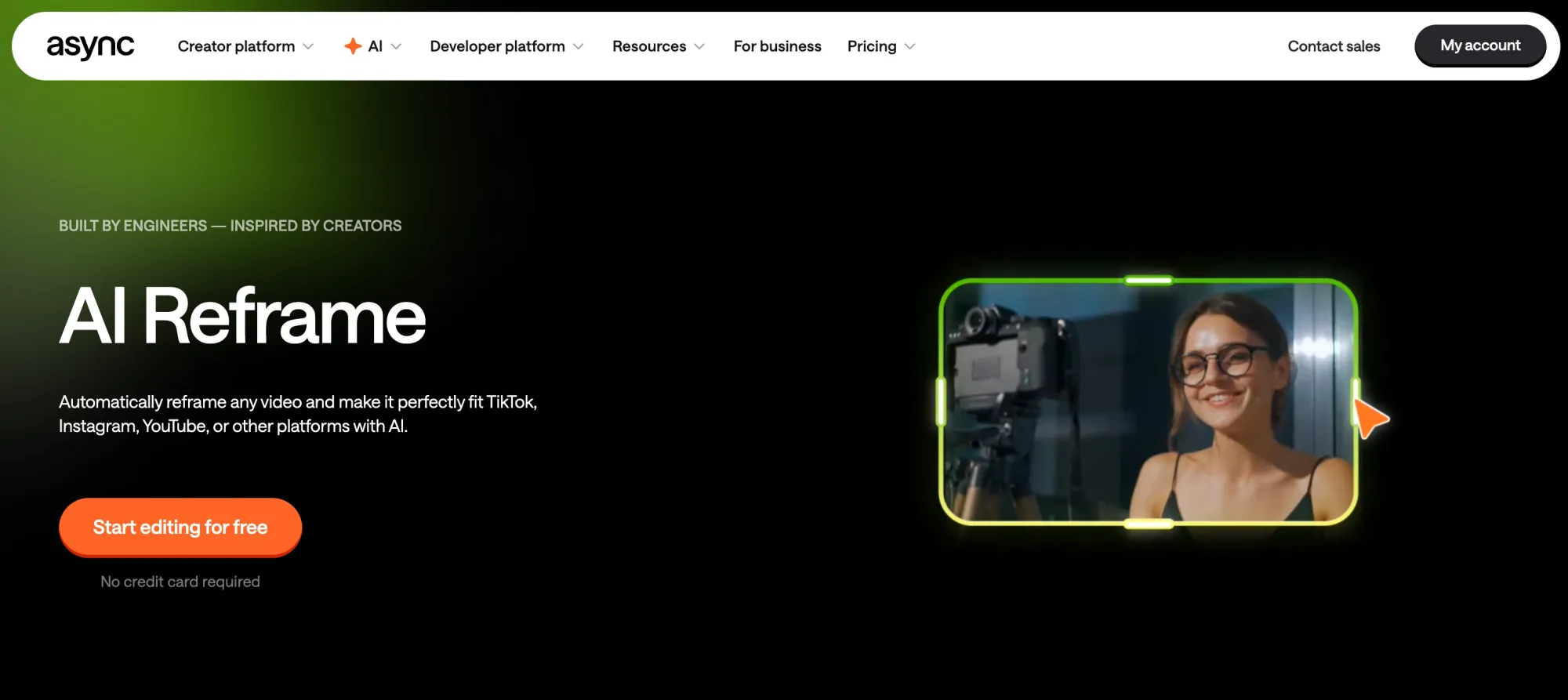The height and width of the screenshot is (700, 1568).
Task: Click the left resize handle of video frame
Action: tap(941, 401)
